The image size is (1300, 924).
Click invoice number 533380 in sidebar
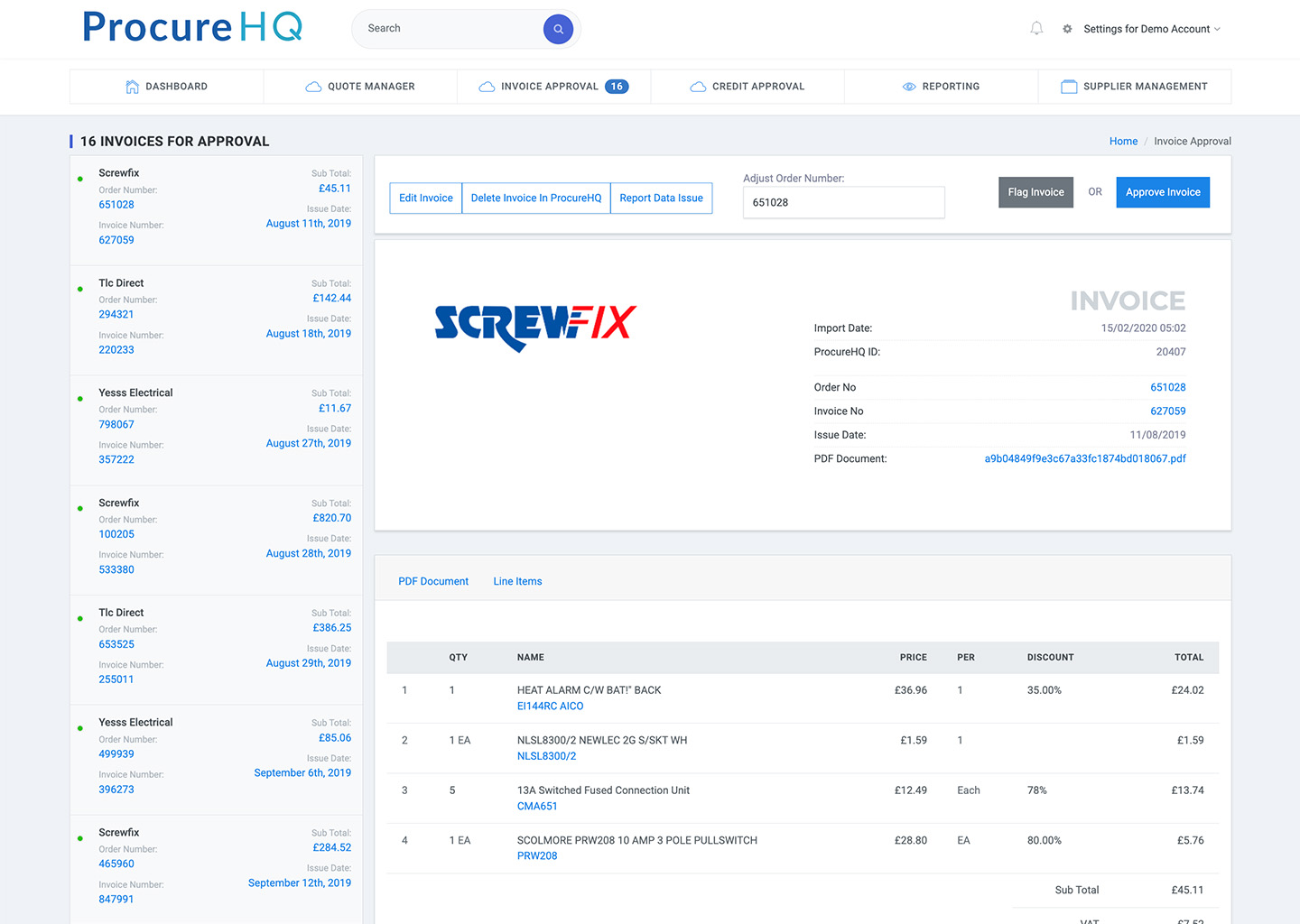116,570
